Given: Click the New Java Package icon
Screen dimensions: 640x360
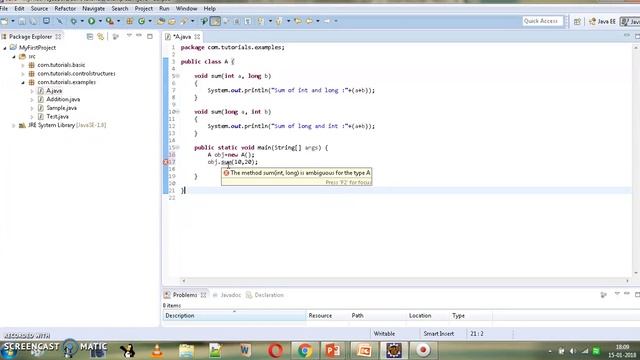Looking at the screenshot, I should tap(130, 21).
